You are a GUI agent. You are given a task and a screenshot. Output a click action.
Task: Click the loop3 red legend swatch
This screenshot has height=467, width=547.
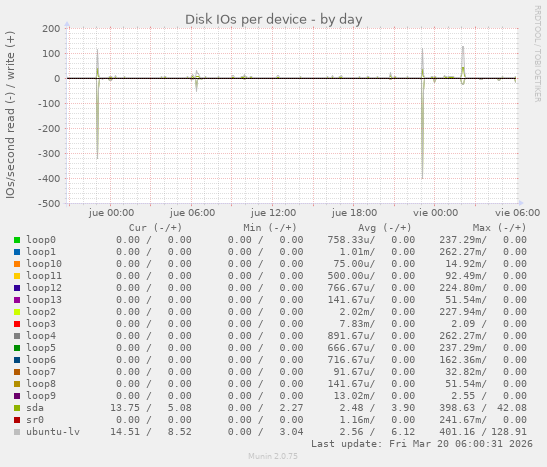tap(17, 324)
